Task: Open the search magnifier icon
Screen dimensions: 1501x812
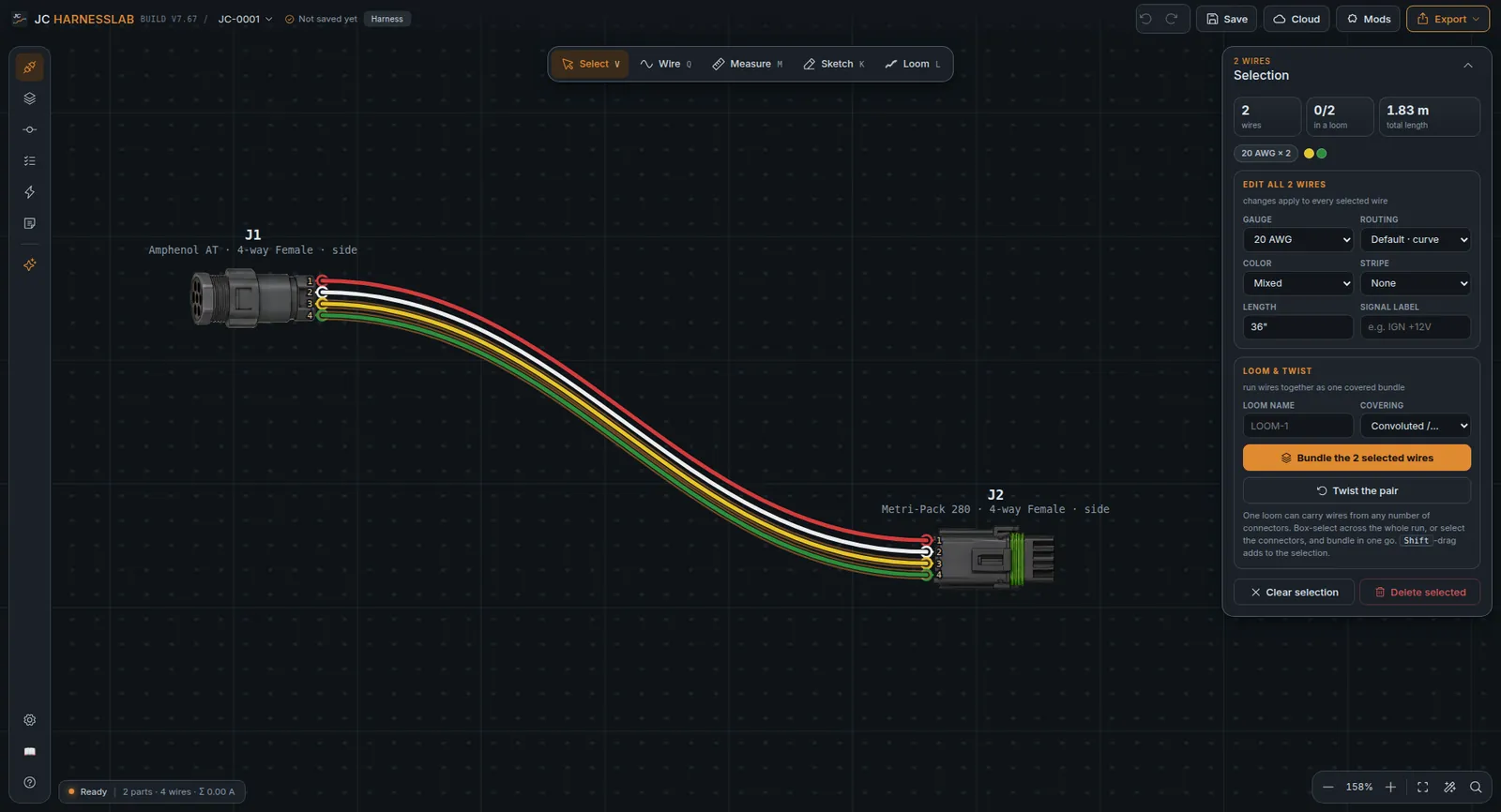Action: pyautogui.click(x=1476, y=788)
